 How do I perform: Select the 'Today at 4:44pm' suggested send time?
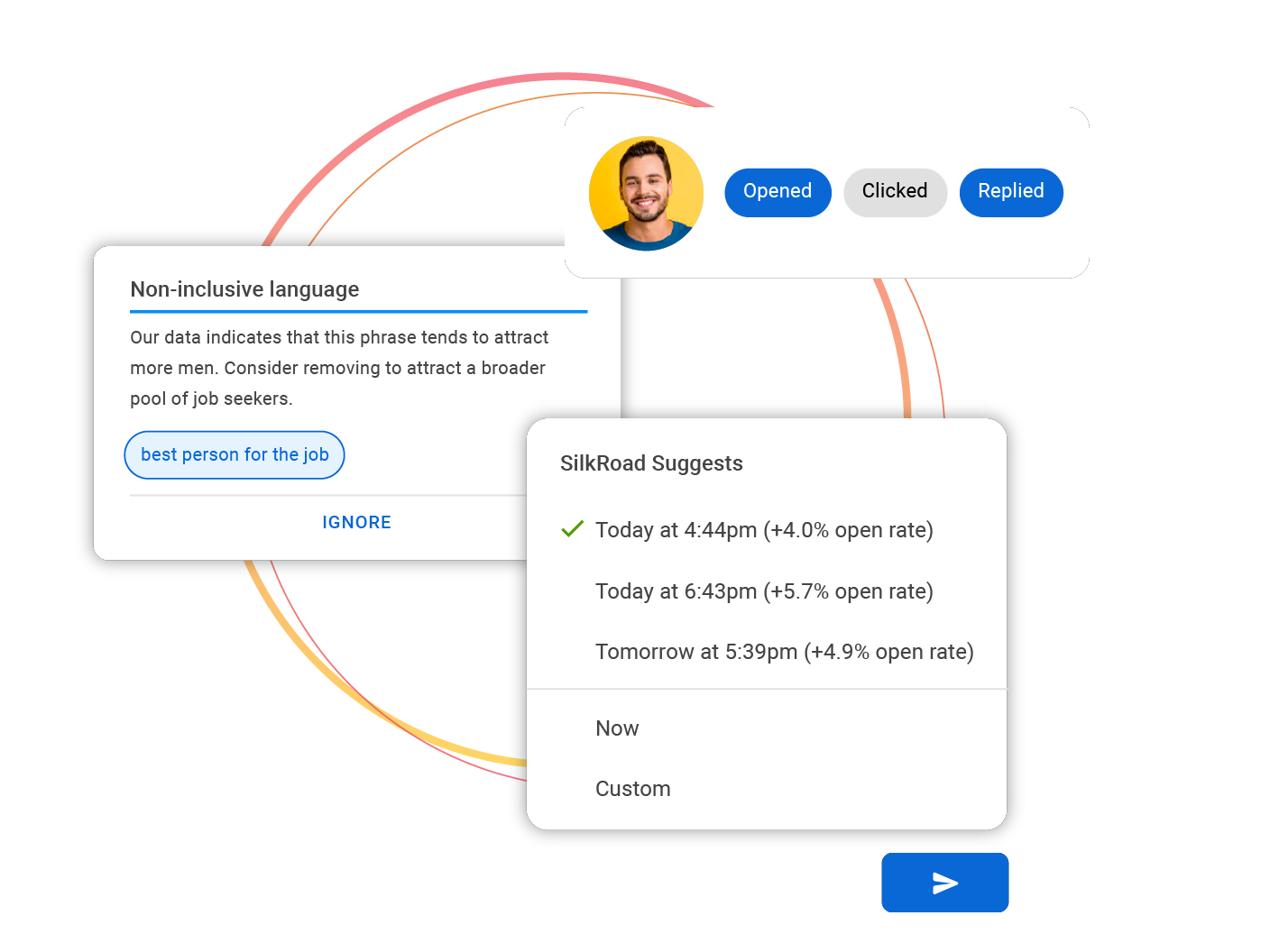pyautogui.click(x=764, y=530)
